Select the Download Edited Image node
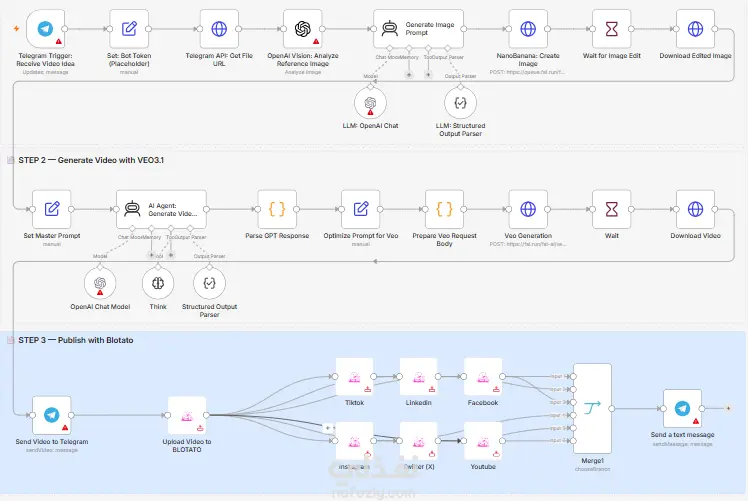The width and height of the screenshot is (748, 501). tap(696, 29)
